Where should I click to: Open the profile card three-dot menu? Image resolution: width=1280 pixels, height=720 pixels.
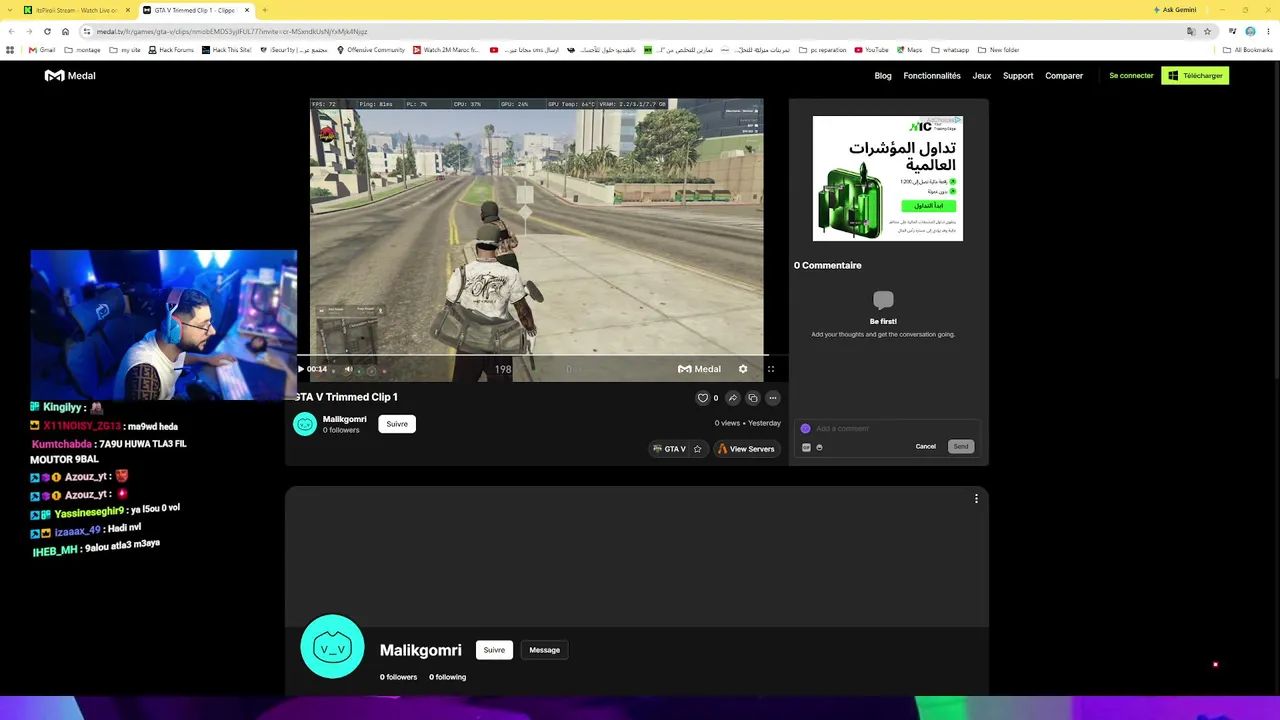(976, 499)
